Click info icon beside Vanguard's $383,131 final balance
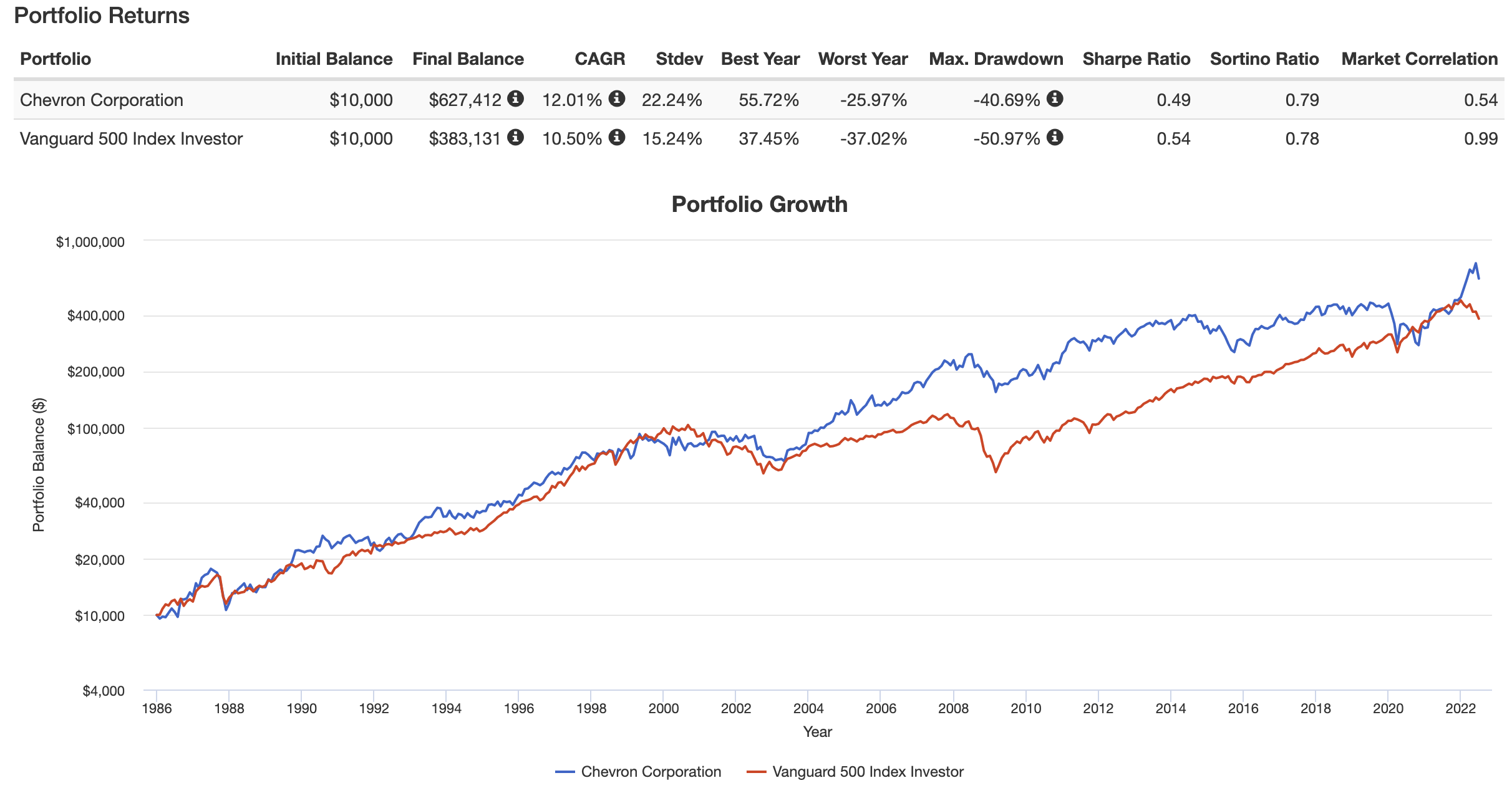This screenshot has width=1512, height=788. 515,137
